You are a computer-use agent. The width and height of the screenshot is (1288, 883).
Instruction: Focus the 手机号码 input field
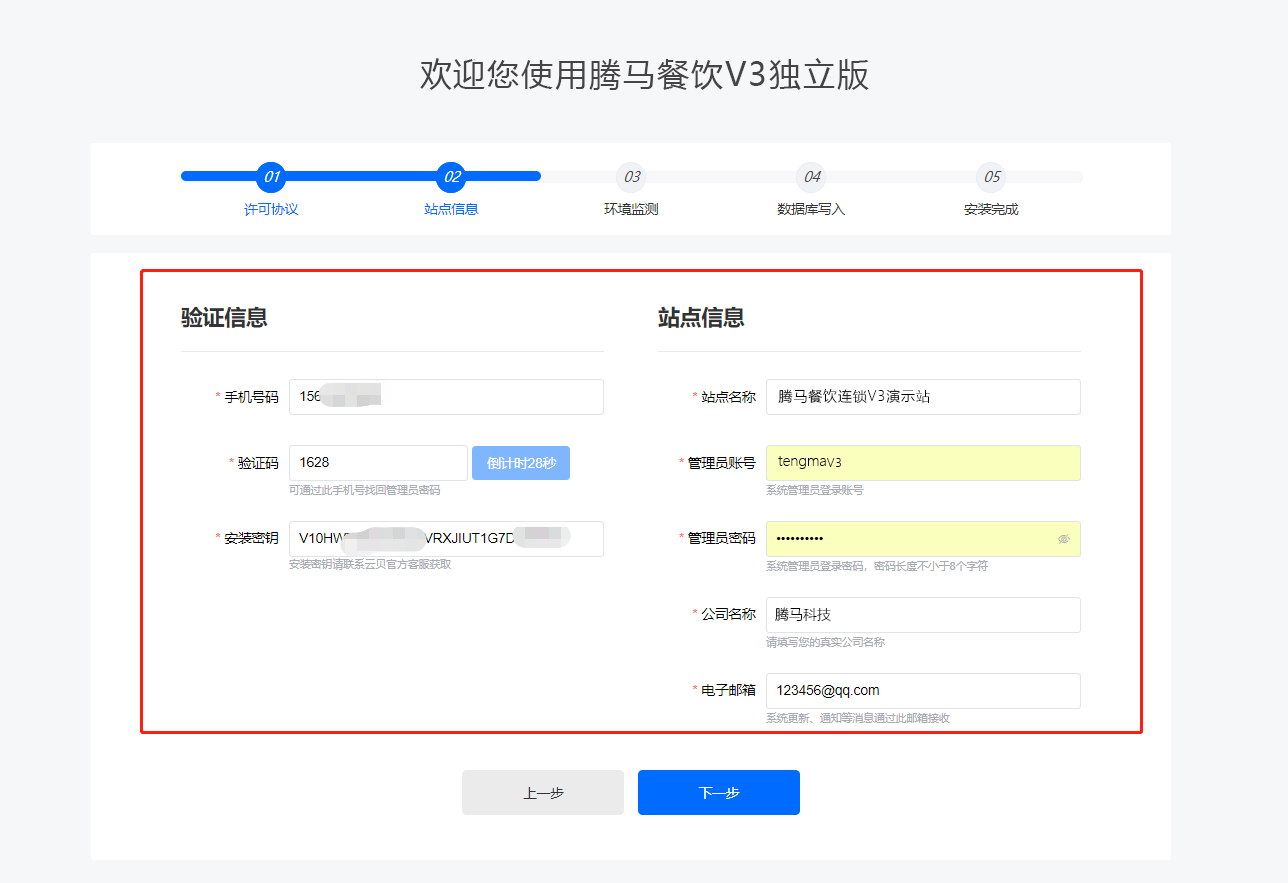click(x=446, y=397)
